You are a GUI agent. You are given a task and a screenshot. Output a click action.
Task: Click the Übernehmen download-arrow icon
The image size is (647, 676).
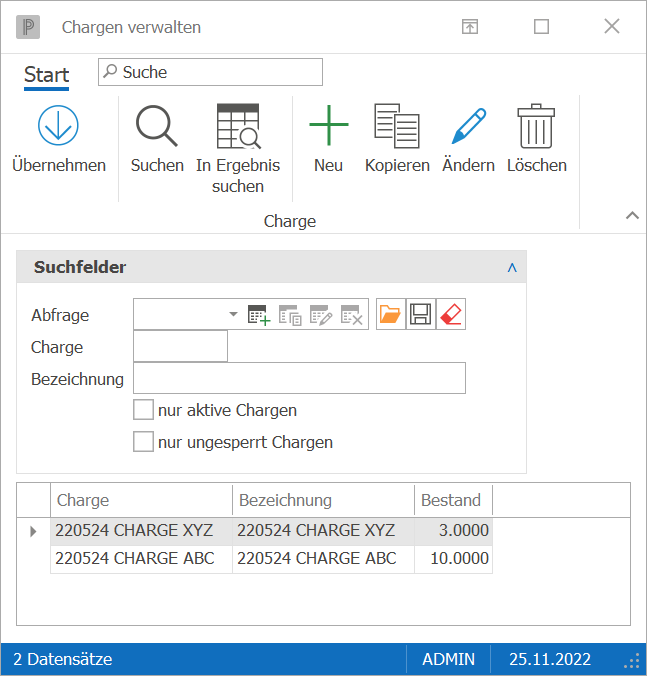click(x=58, y=125)
